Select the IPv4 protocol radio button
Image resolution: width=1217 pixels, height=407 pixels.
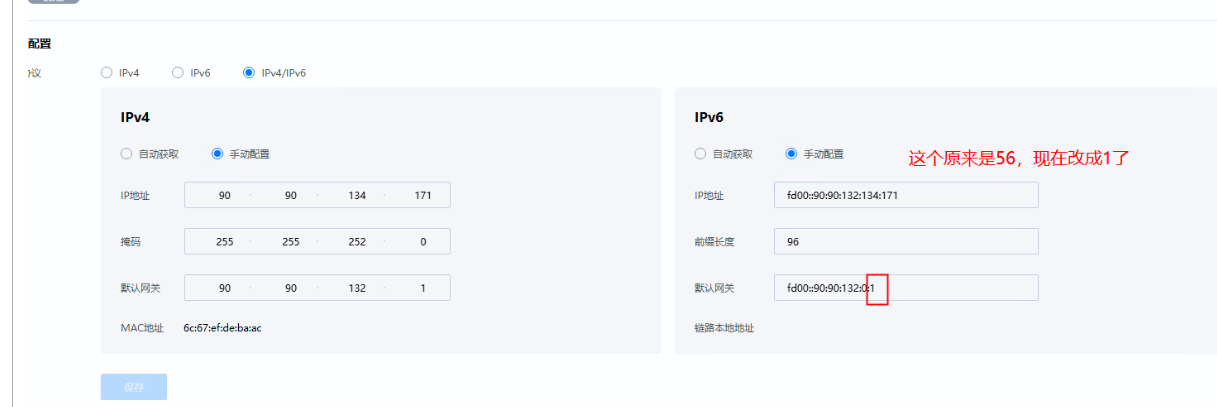click(x=106, y=73)
